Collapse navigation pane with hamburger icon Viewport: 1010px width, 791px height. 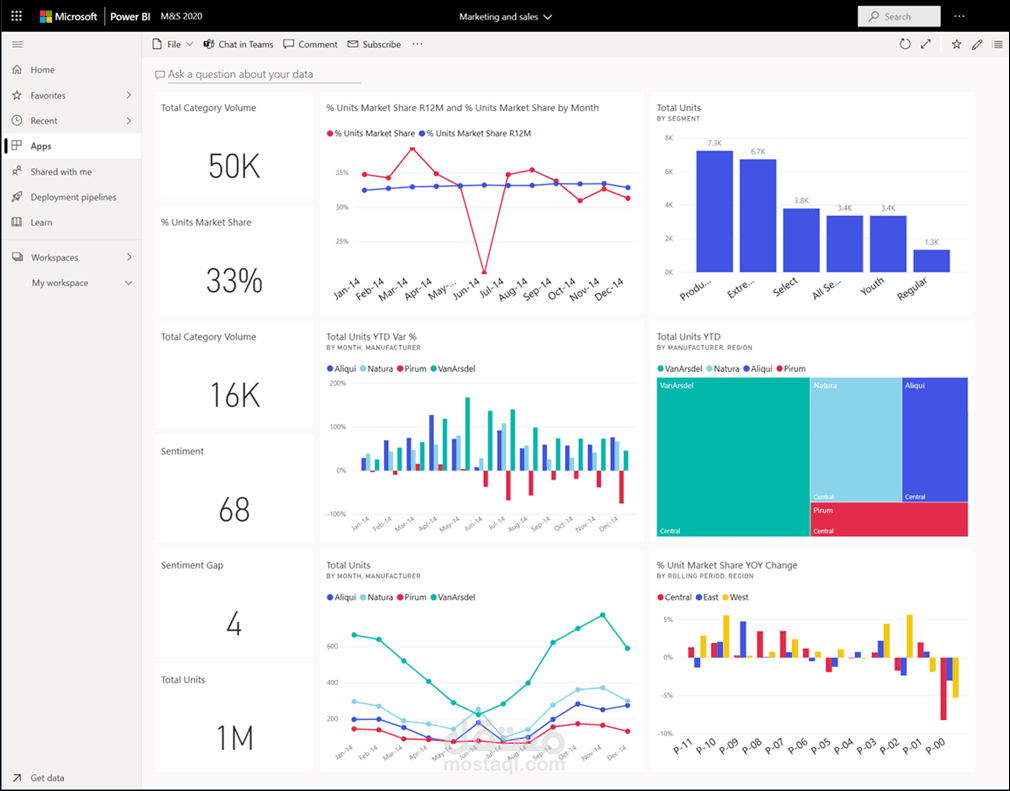(x=17, y=44)
